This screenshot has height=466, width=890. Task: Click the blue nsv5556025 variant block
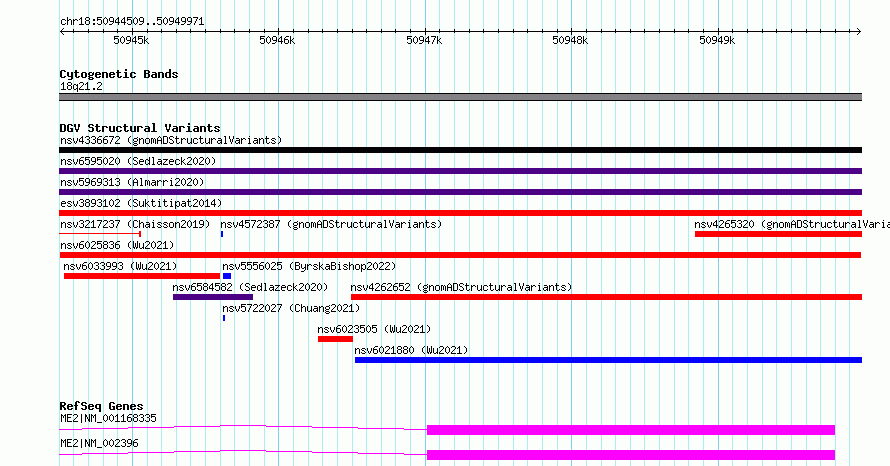[x=227, y=276]
